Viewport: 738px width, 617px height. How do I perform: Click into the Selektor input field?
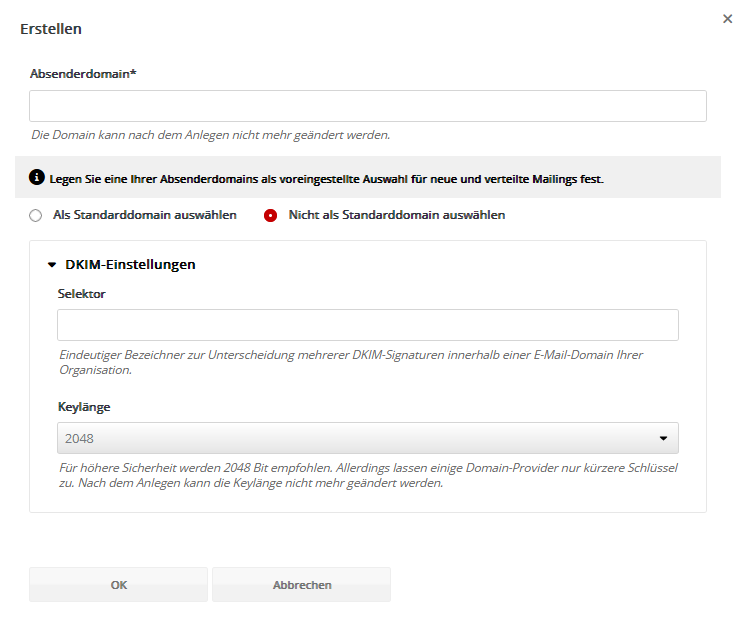pyautogui.click(x=367, y=325)
